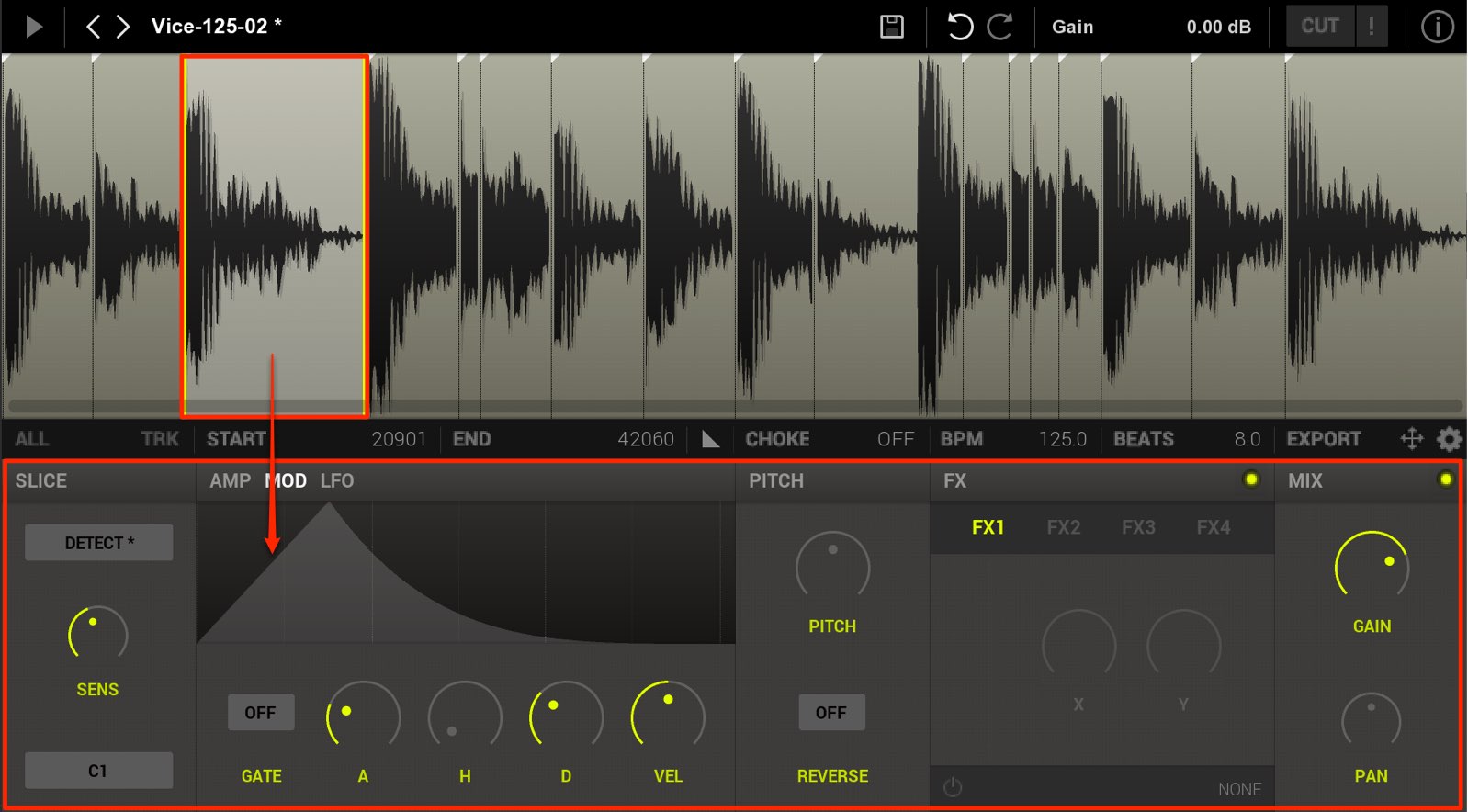Viewport: 1468px width, 812px height.
Task: Start playback with the play icon
Action: coord(34,27)
